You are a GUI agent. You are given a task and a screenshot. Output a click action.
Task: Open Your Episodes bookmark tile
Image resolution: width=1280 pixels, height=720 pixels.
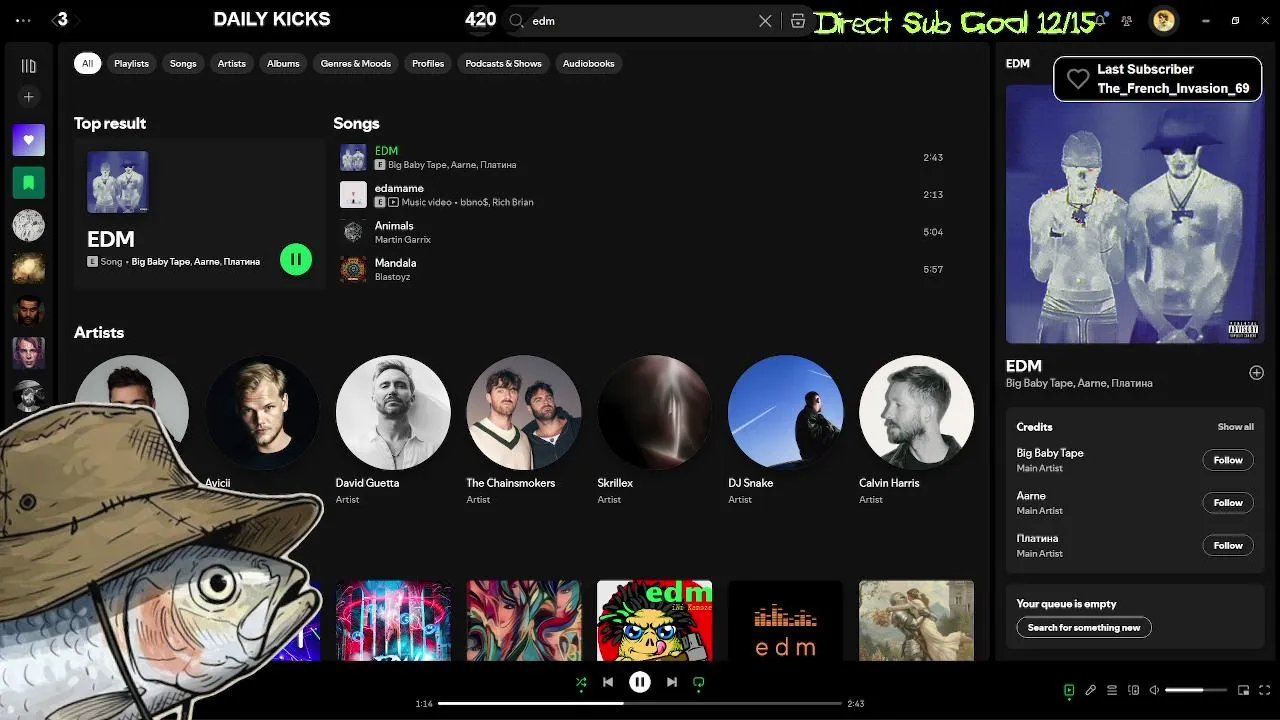28,183
